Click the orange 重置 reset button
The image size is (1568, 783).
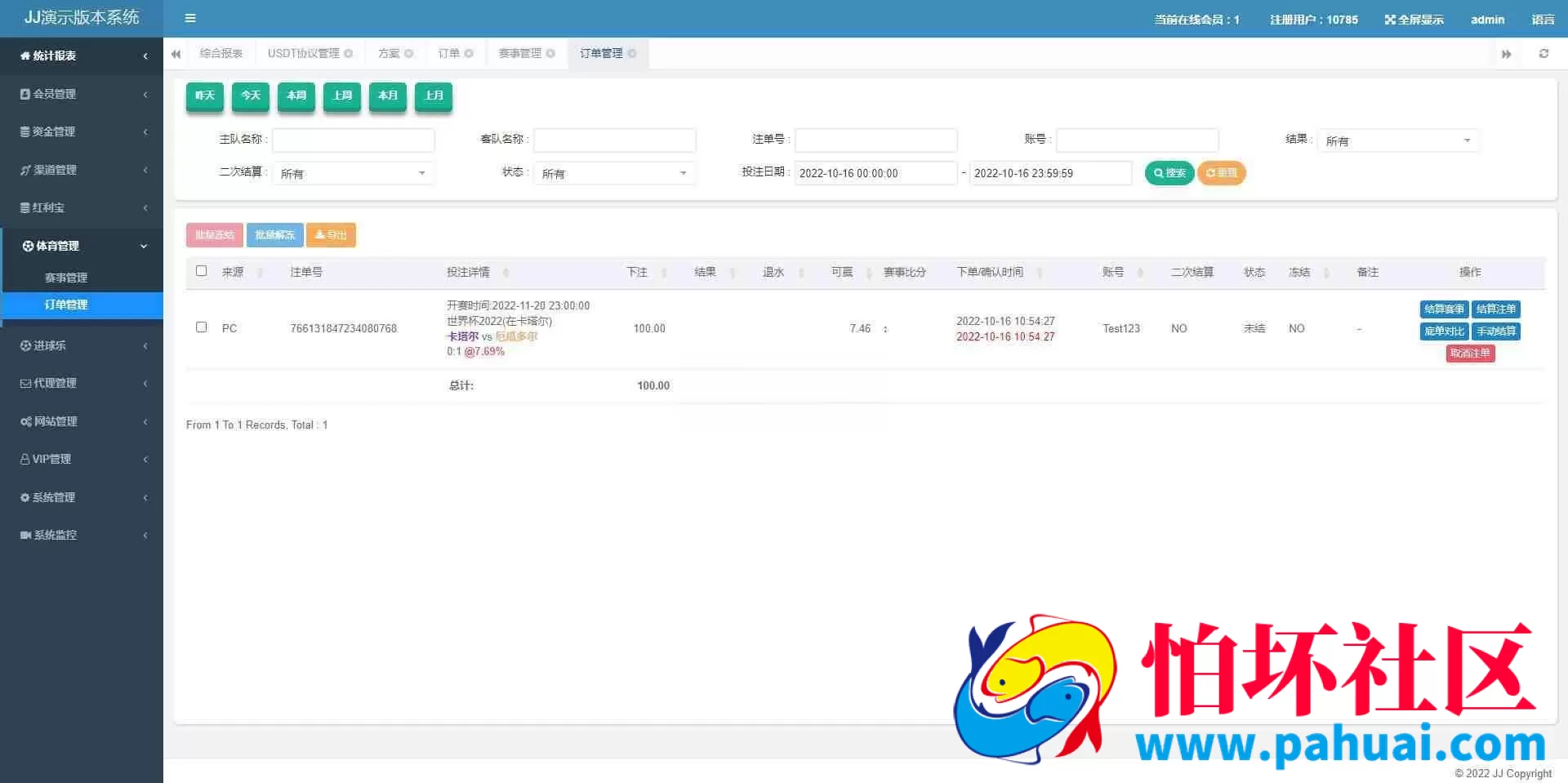coord(1221,173)
